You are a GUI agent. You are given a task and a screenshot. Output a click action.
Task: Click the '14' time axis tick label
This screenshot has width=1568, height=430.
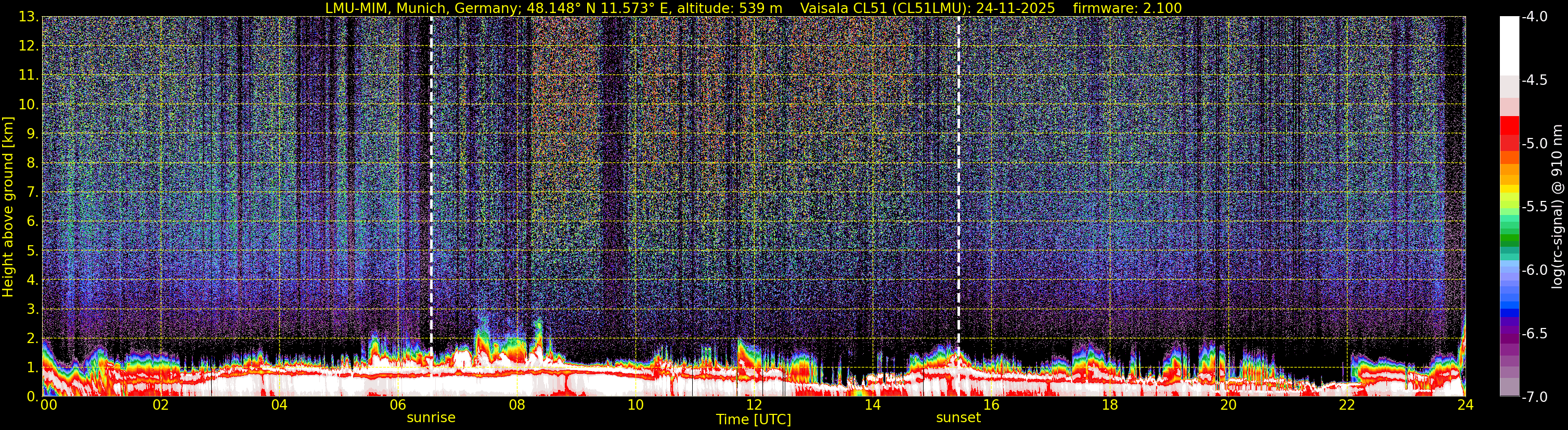(872, 405)
